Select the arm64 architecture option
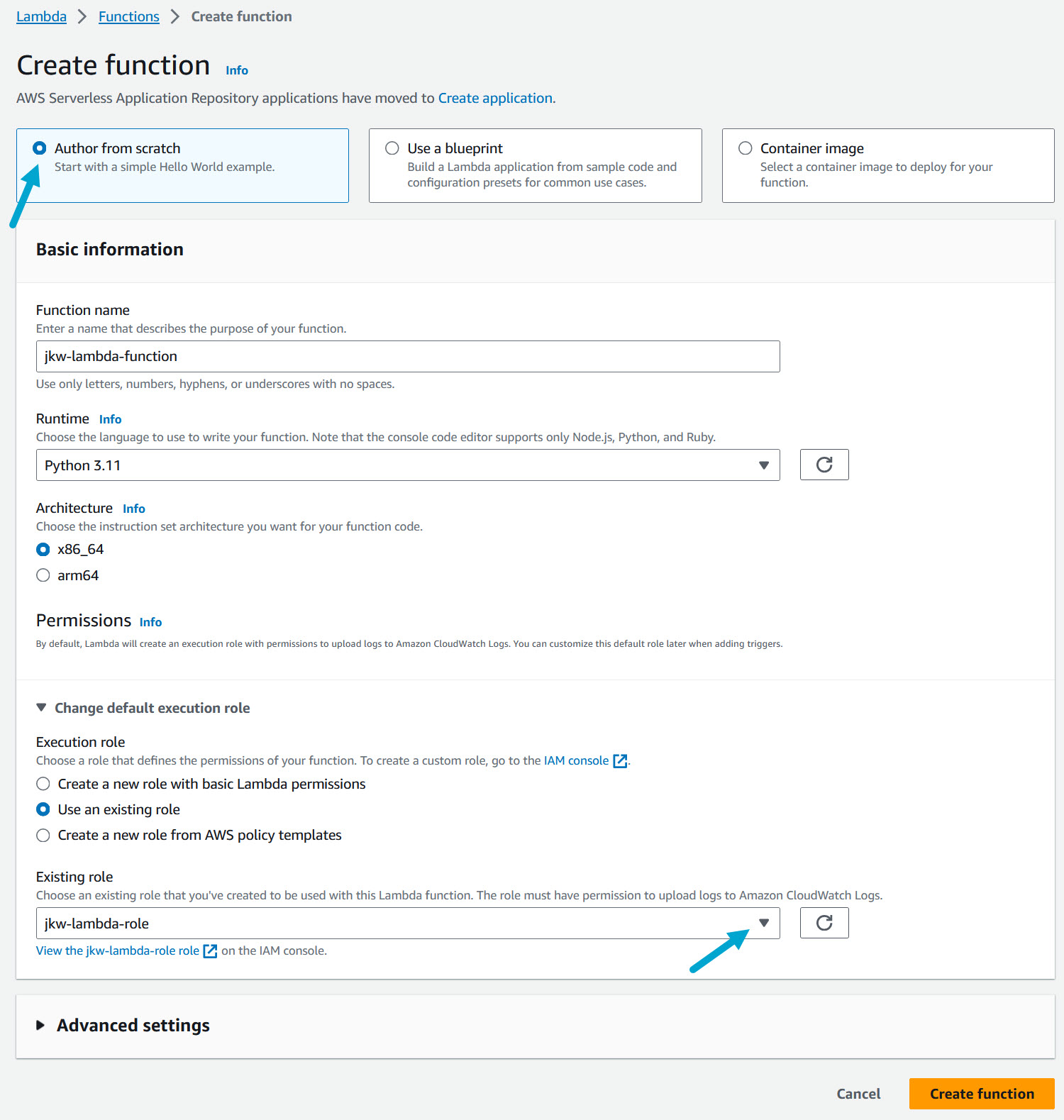Screen dimensions: 1064x1120 [x=43, y=575]
